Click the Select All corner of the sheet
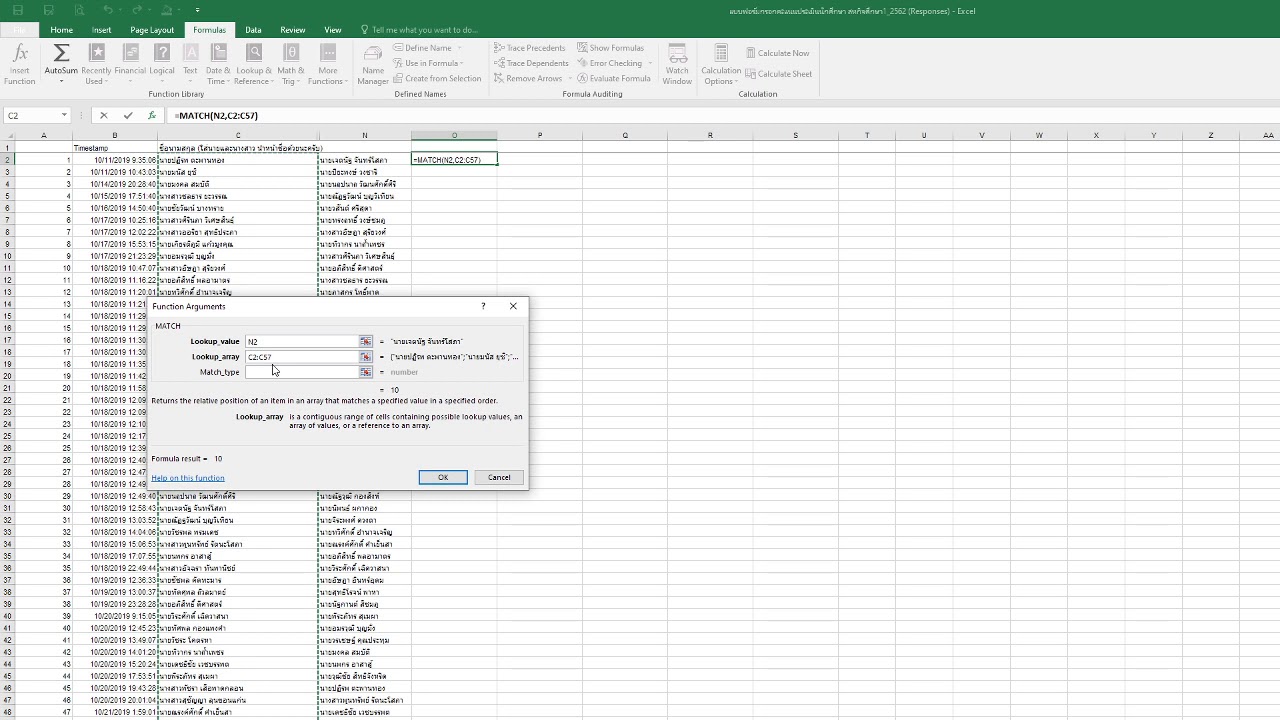This screenshot has height=720, width=1280. point(7,136)
